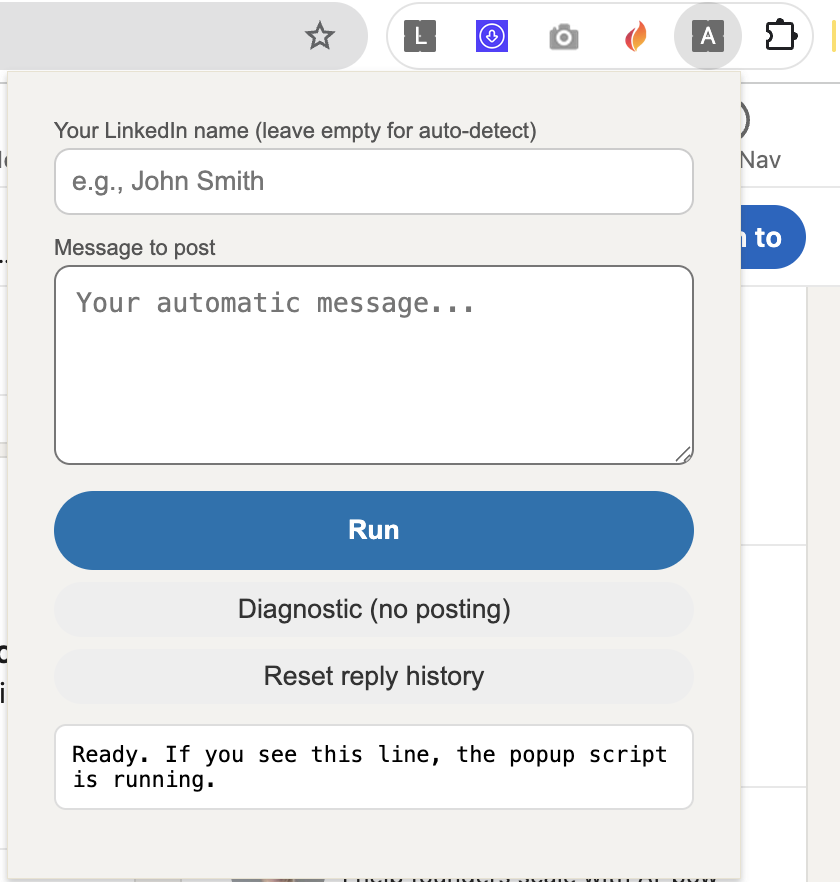Bookmark page with the star icon

coord(320,36)
